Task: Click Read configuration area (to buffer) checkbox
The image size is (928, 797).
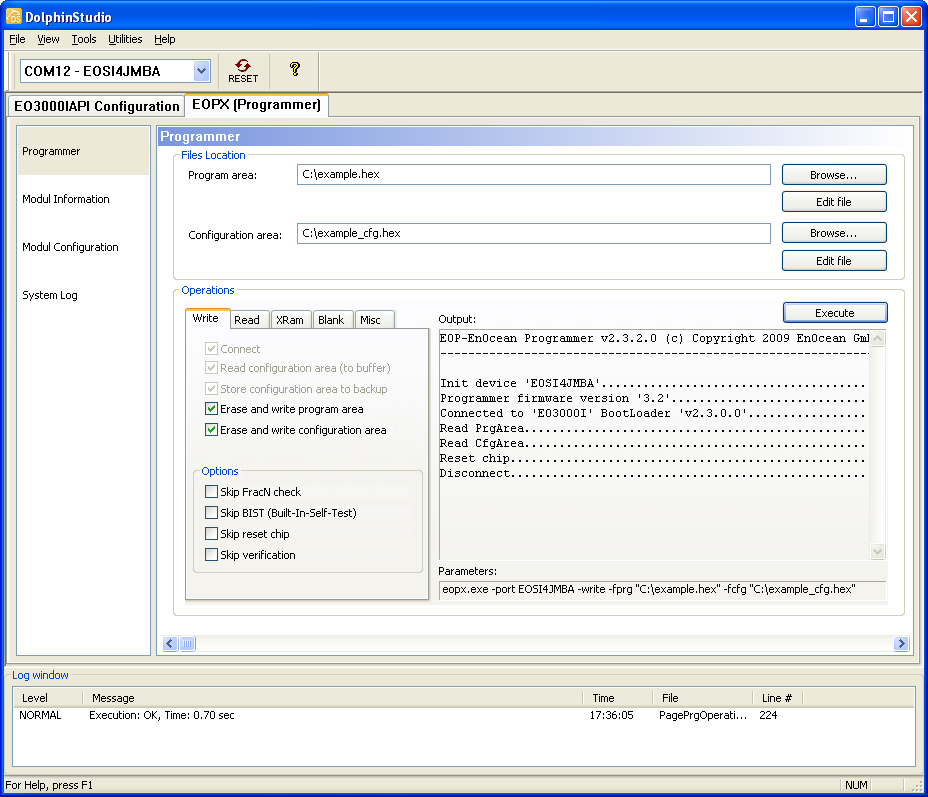Action: pyautogui.click(x=211, y=367)
